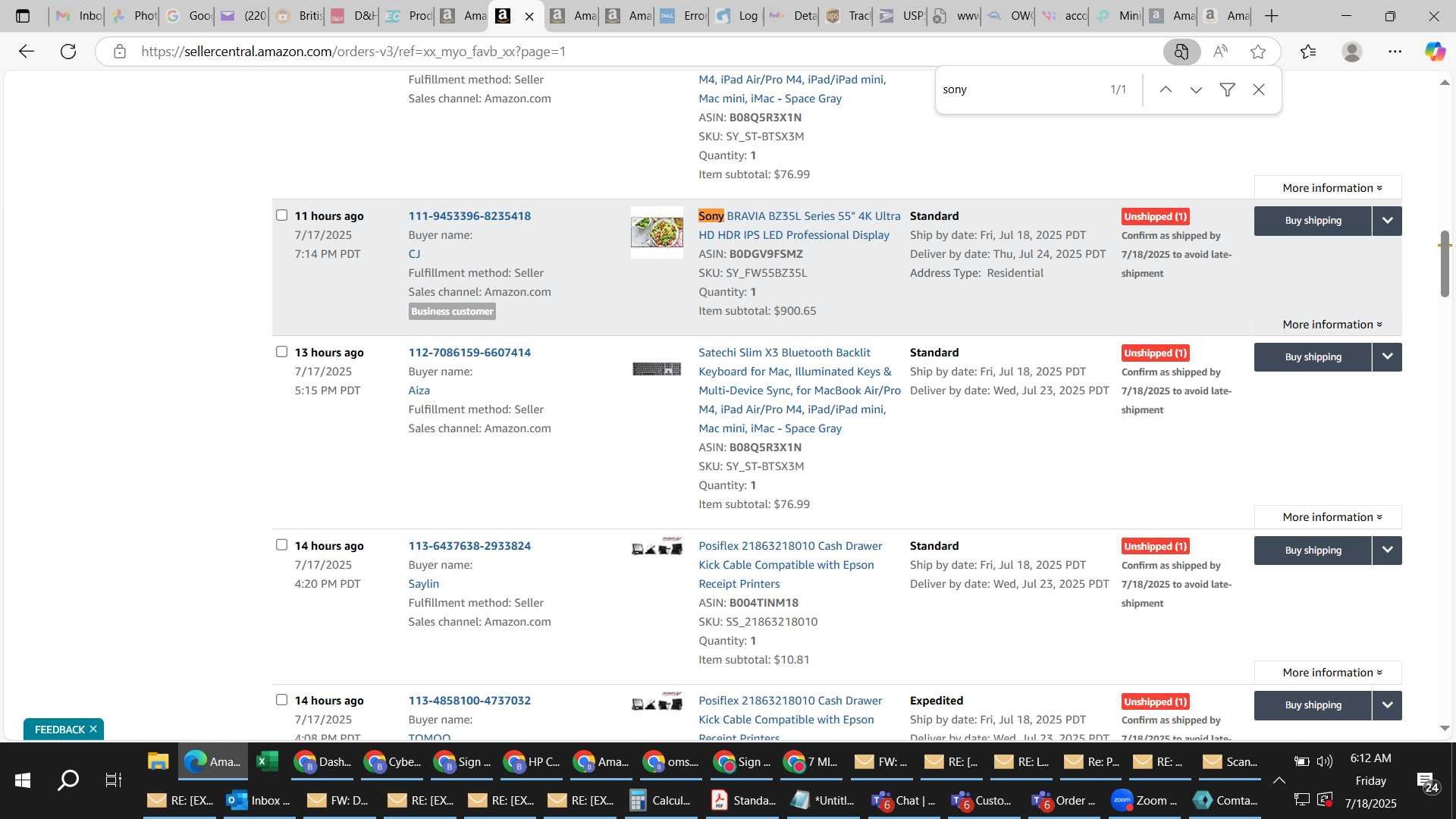
Task: Open the browser profile avatar
Action: pos(1351,52)
